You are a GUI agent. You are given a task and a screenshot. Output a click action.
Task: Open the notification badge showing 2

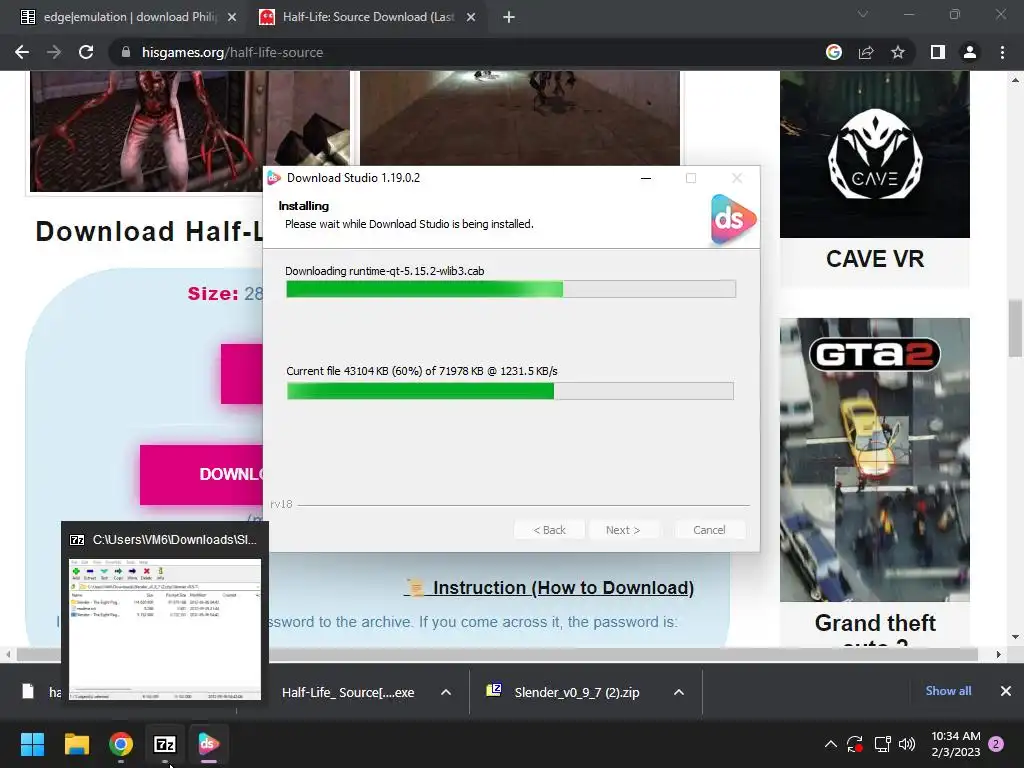[996, 744]
